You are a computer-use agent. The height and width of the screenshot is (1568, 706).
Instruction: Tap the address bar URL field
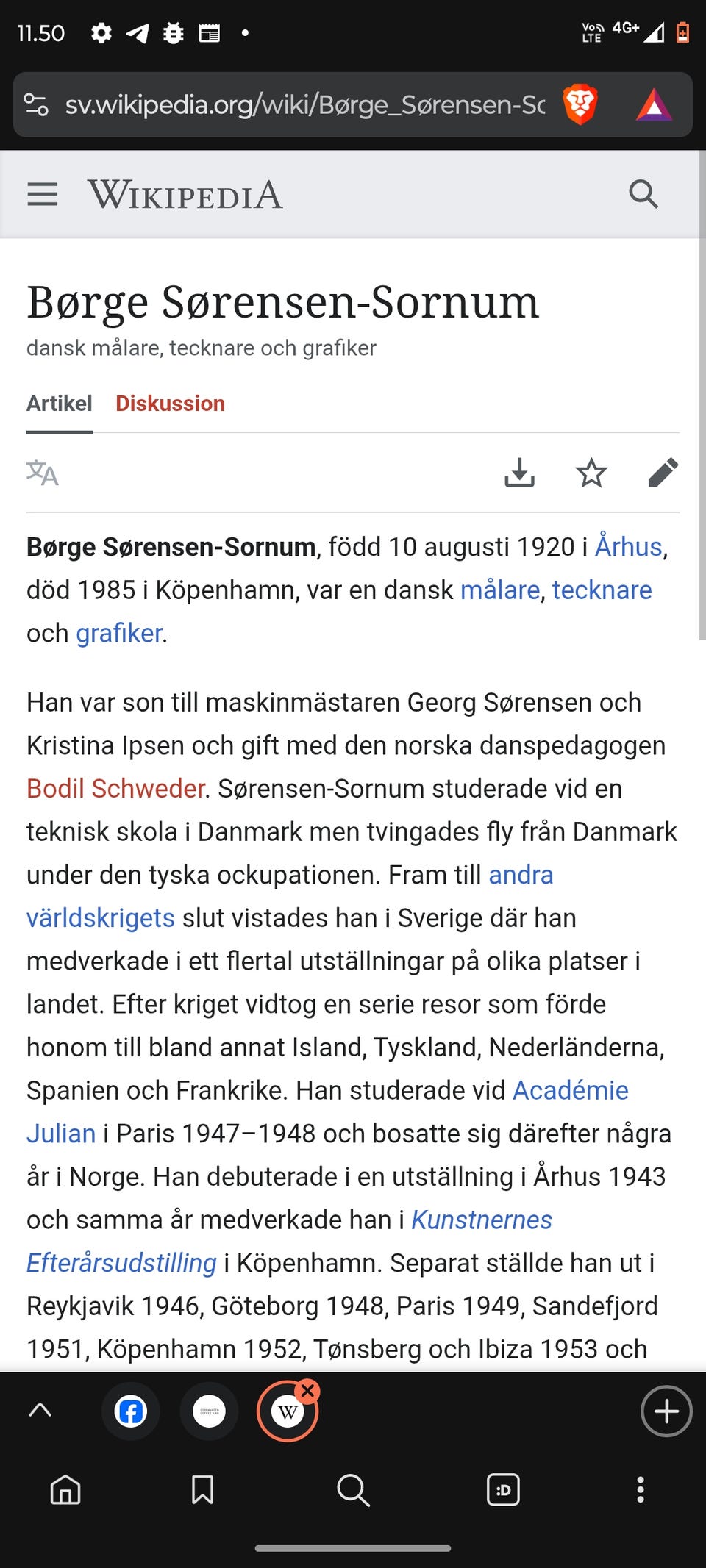(304, 104)
